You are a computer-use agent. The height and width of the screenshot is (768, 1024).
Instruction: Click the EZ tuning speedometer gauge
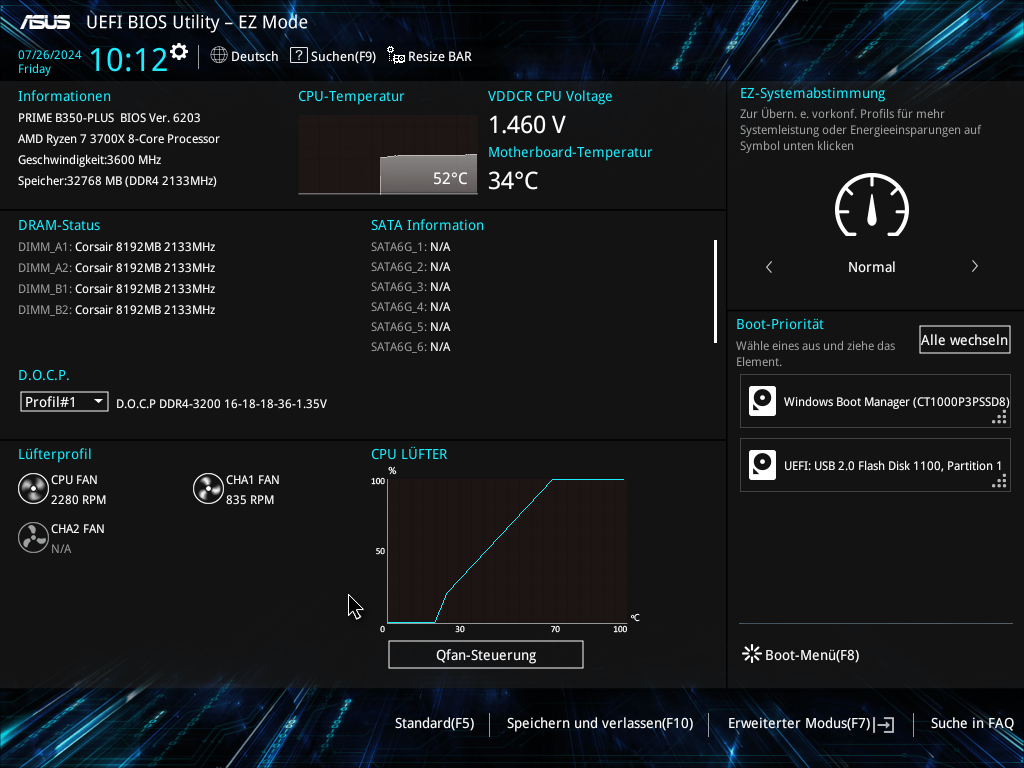point(872,205)
